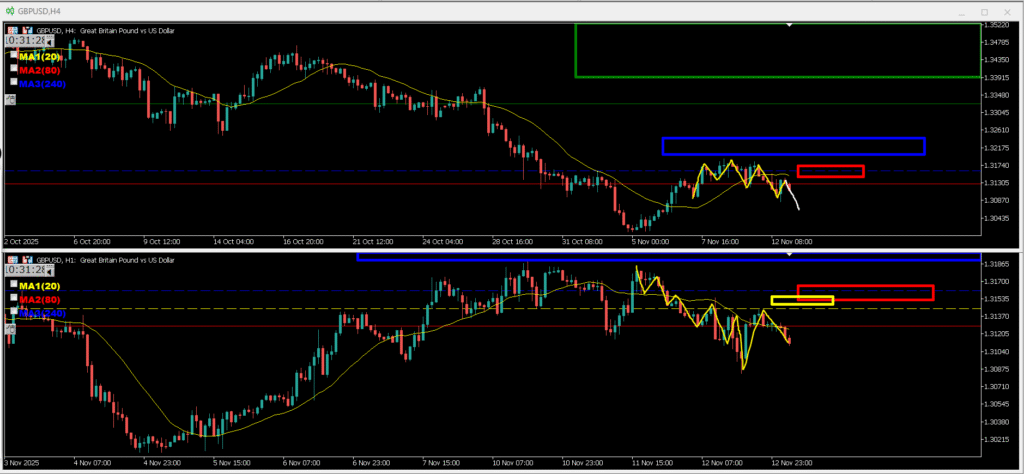The height and width of the screenshot is (474, 1024).
Task: Toggle the MA1(20) checkbox in the H4 chart
Action: (x=14, y=57)
